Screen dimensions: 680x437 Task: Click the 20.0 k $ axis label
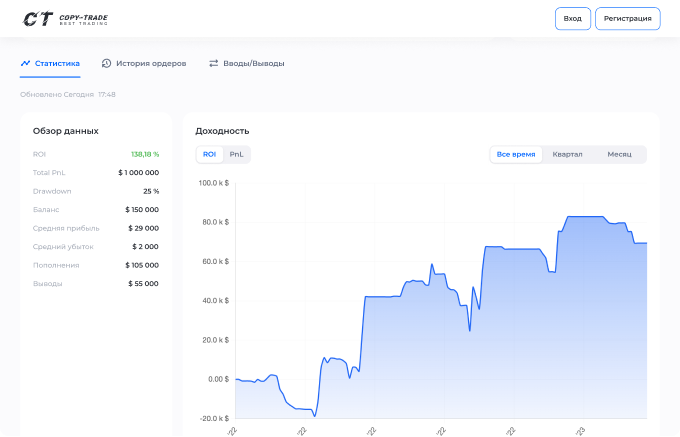216,340
